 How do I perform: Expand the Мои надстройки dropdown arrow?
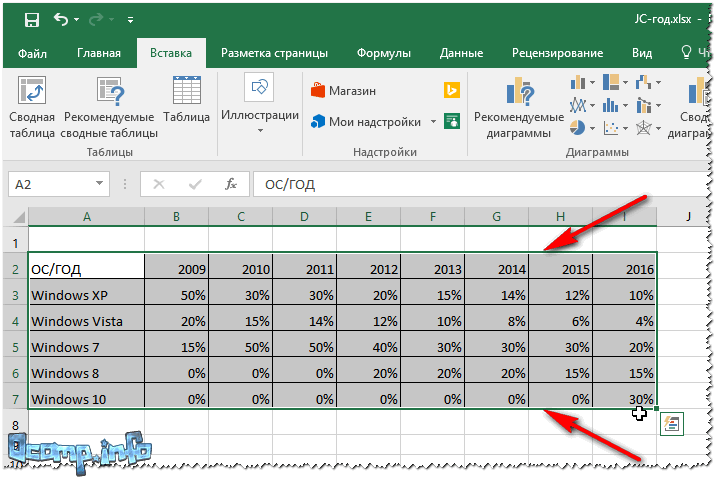pos(433,122)
